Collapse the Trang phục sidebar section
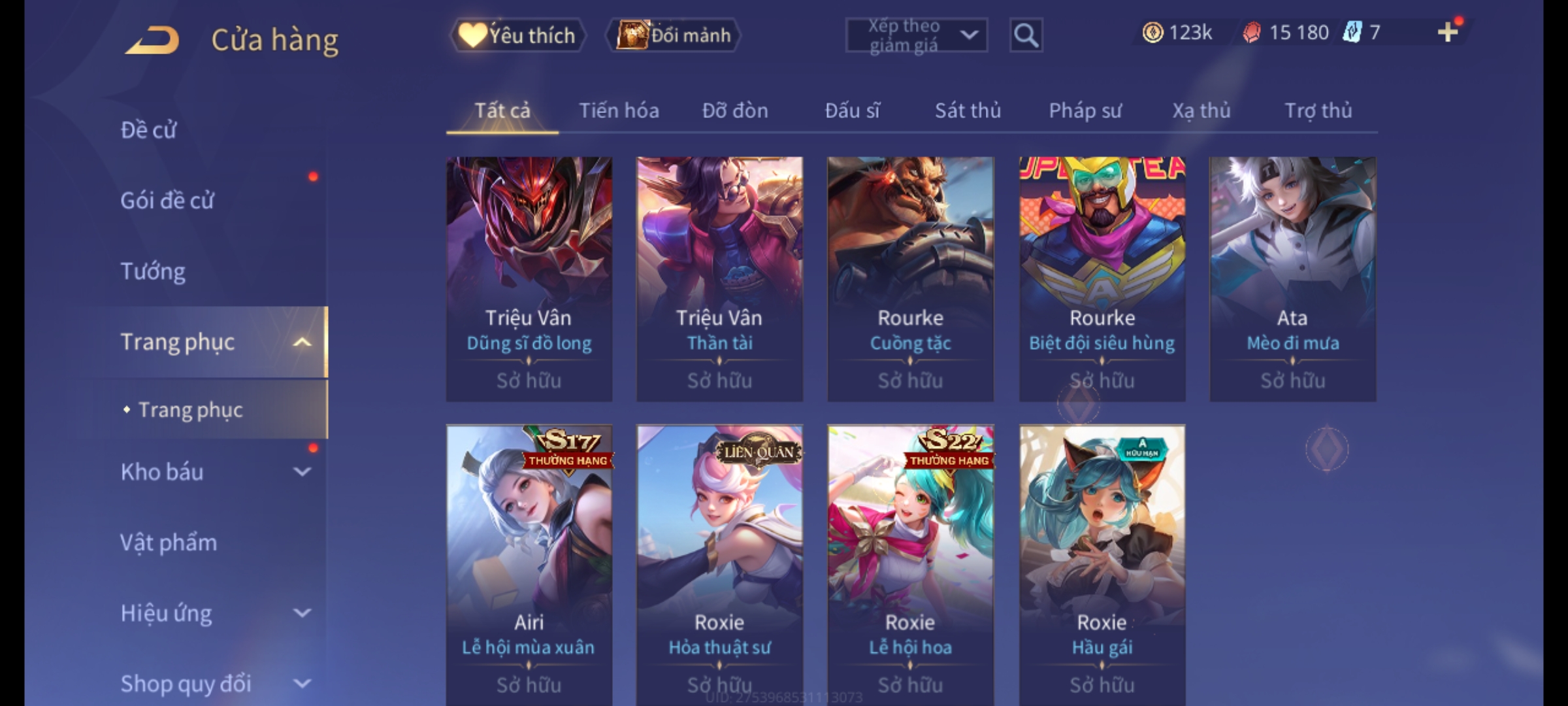 302,342
